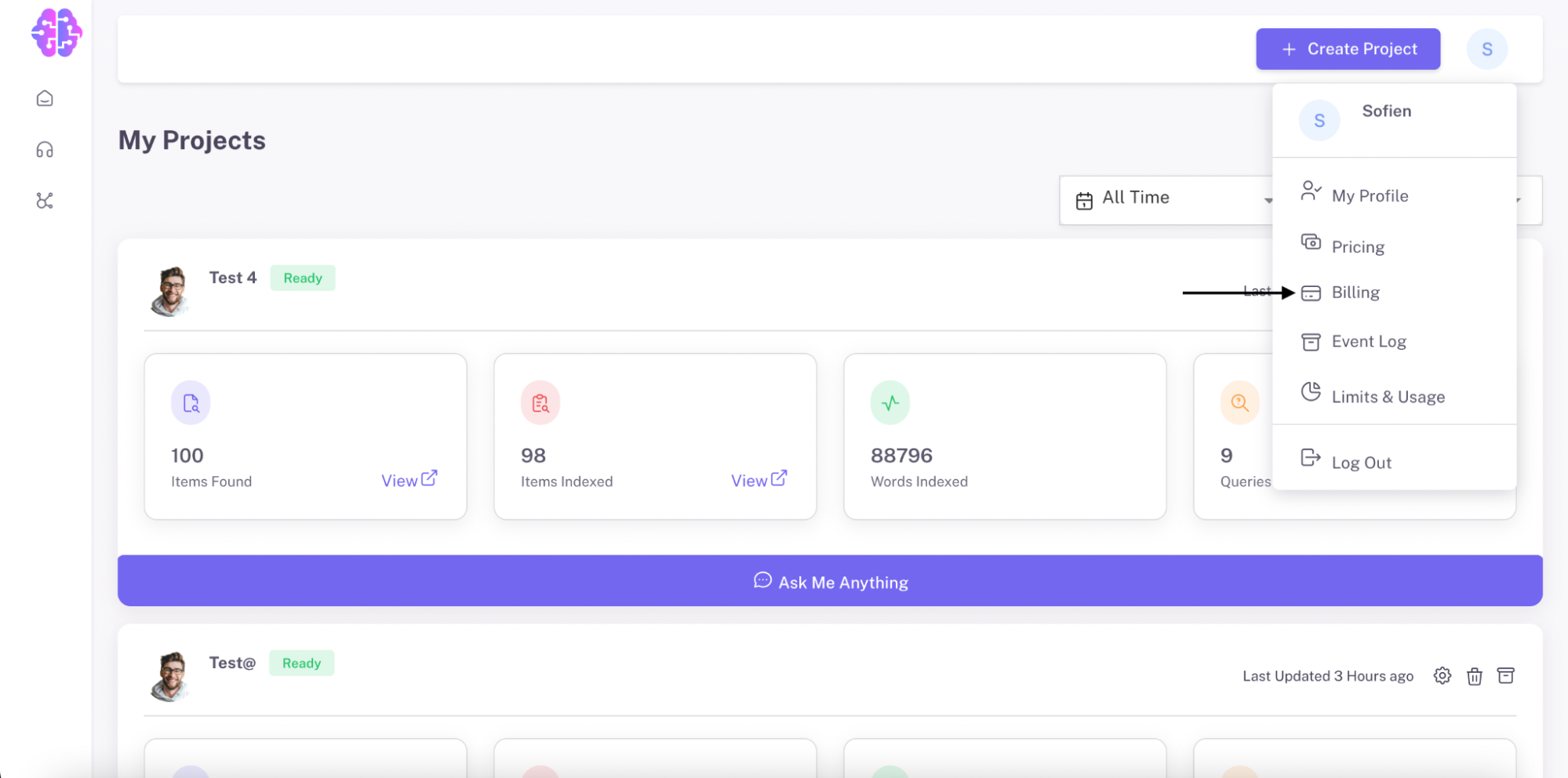Click the S avatar in top bar

(x=1486, y=49)
